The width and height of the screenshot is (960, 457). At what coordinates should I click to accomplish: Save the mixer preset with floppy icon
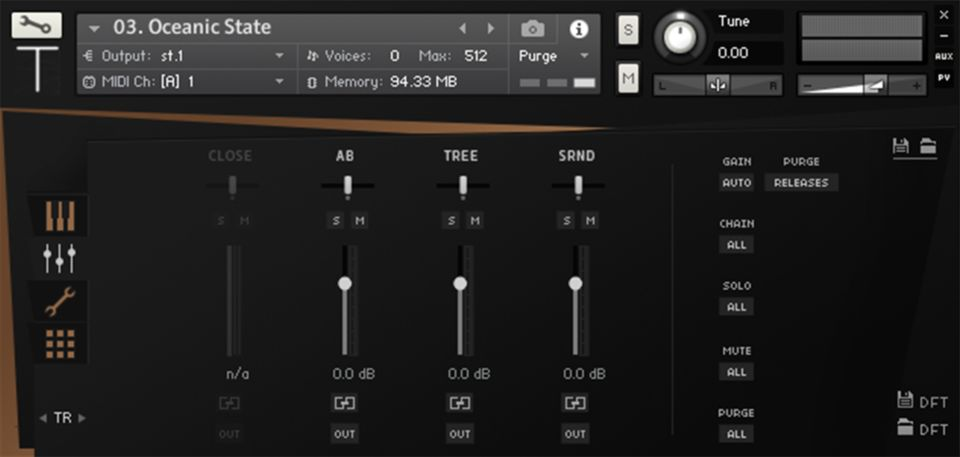[x=901, y=146]
